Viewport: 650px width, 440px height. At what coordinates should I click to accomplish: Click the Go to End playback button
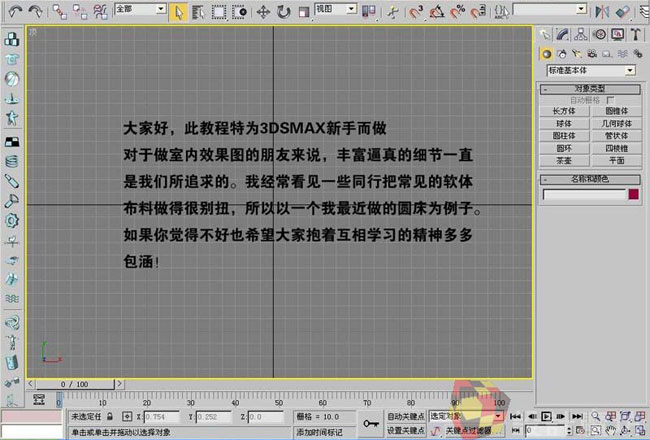pos(577,416)
